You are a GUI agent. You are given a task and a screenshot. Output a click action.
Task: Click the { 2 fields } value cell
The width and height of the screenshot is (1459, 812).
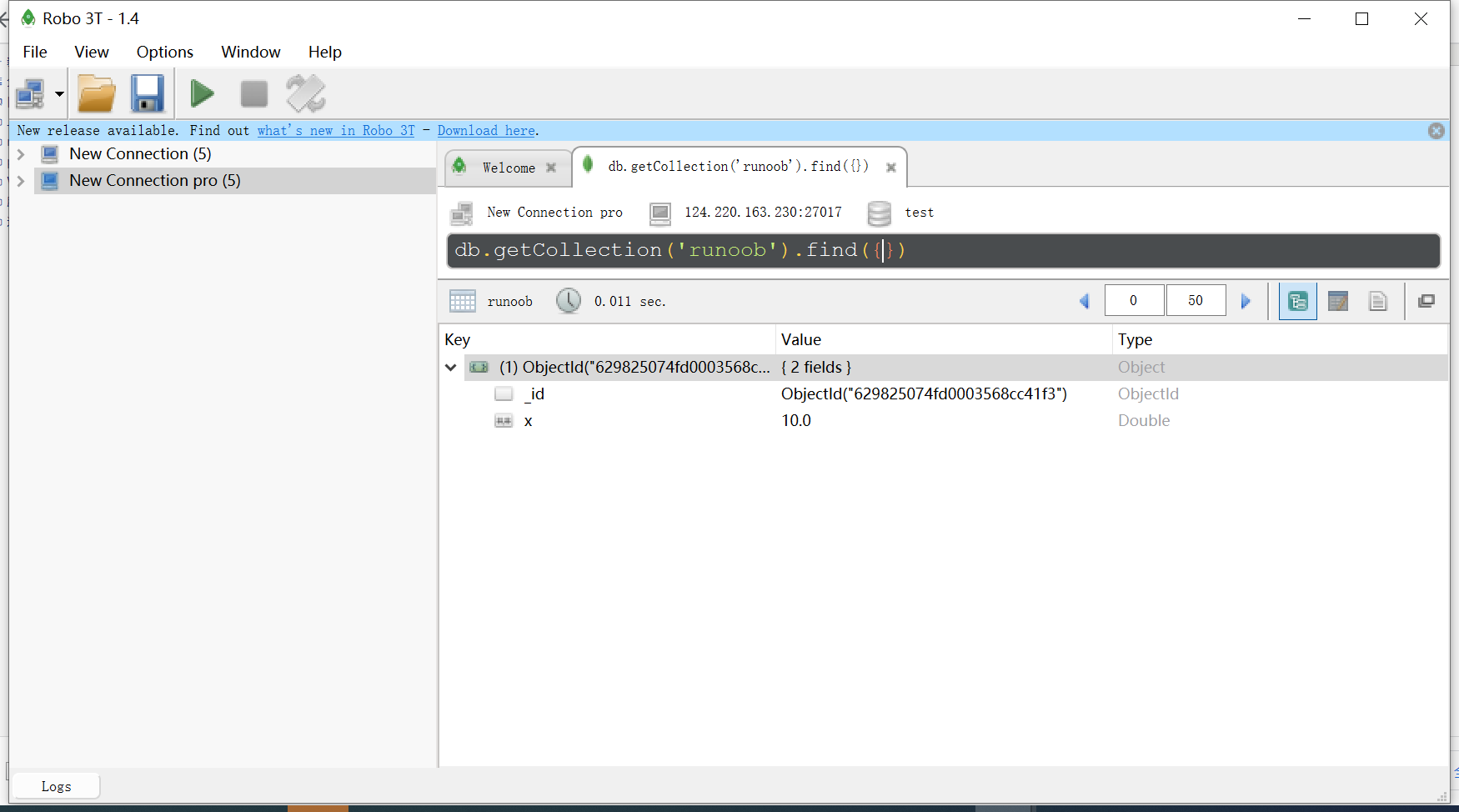816,368
